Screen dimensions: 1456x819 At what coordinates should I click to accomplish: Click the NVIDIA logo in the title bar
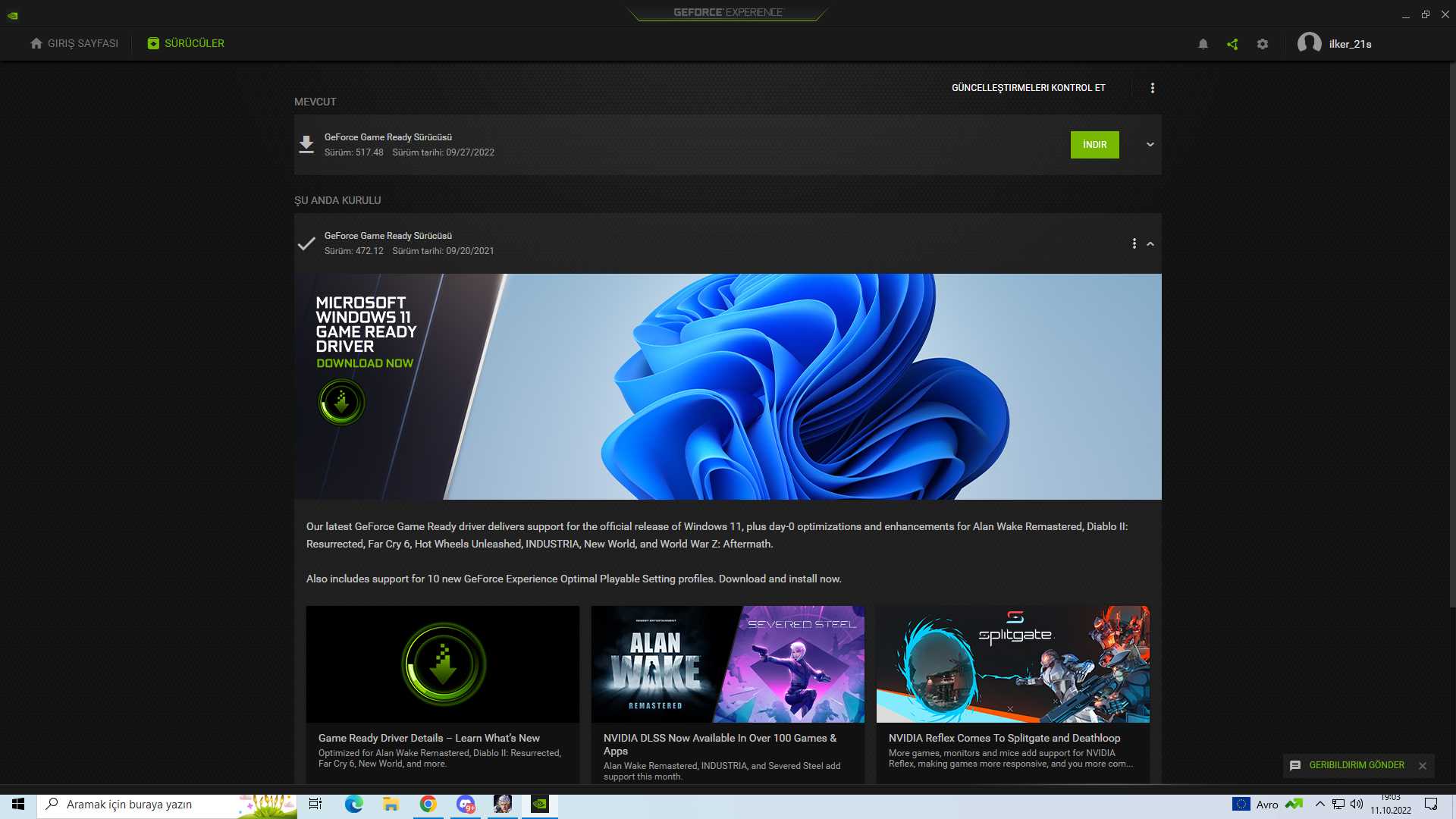(x=13, y=14)
